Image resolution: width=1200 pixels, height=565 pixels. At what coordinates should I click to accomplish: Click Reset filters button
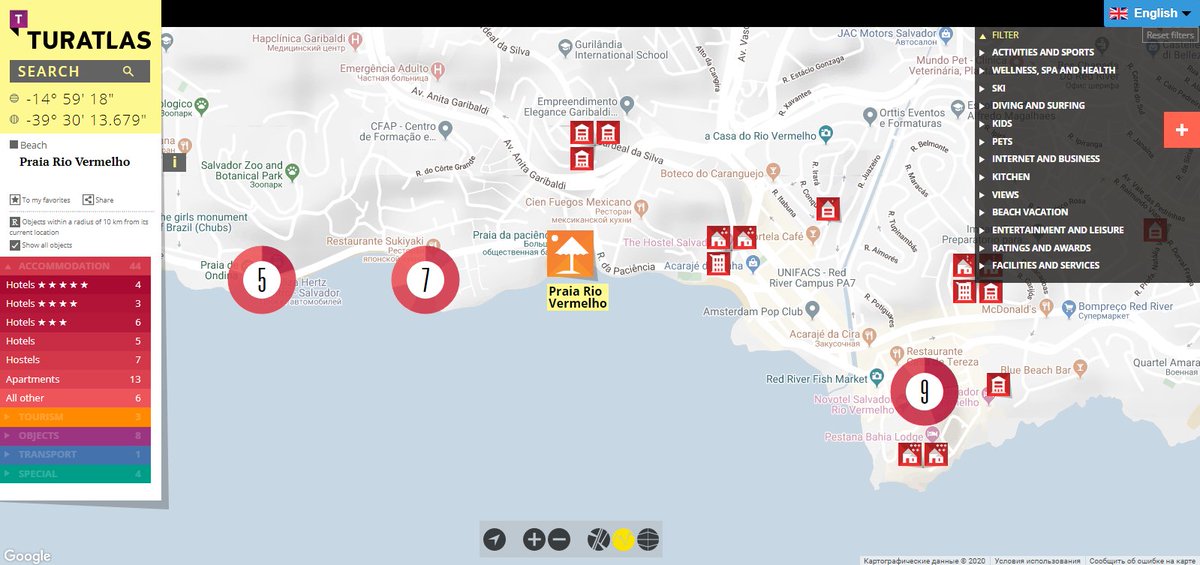point(1170,35)
